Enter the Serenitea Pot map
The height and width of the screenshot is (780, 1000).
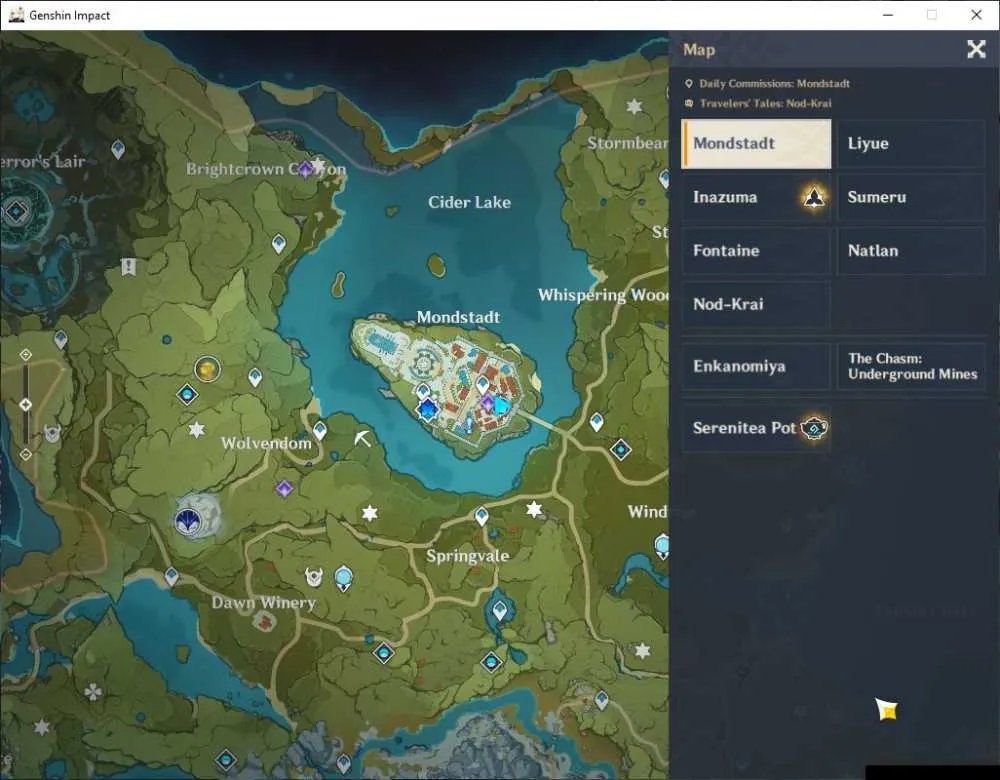pos(756,427)
